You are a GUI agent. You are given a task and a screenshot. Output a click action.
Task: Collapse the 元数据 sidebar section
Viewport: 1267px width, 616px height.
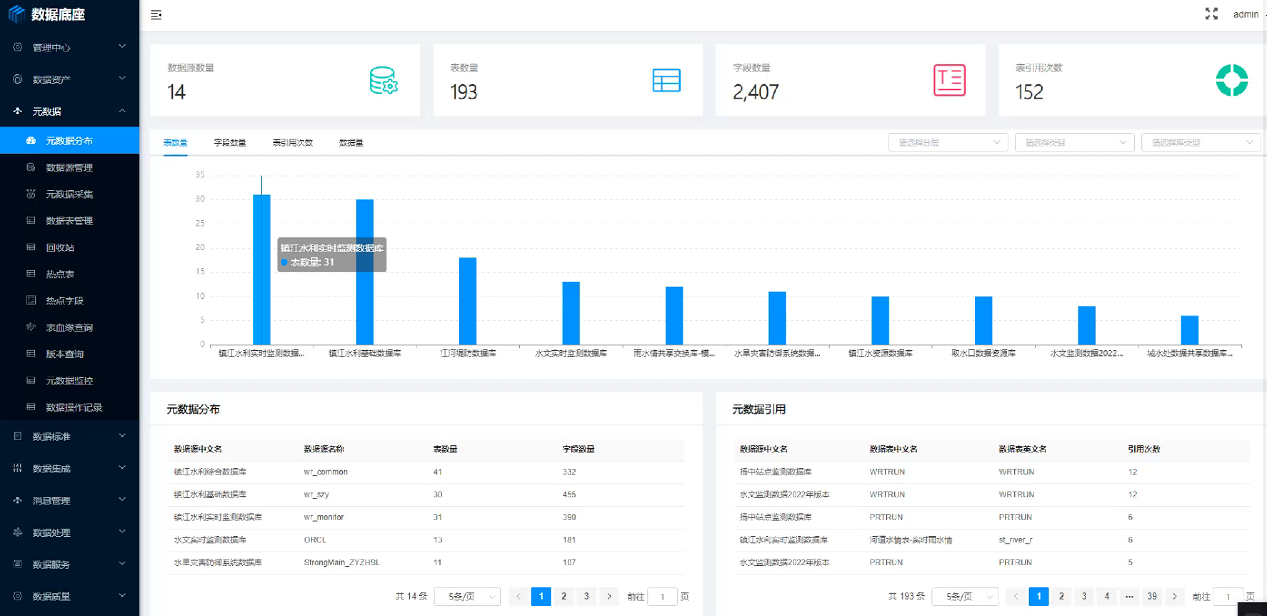(69, 111)
